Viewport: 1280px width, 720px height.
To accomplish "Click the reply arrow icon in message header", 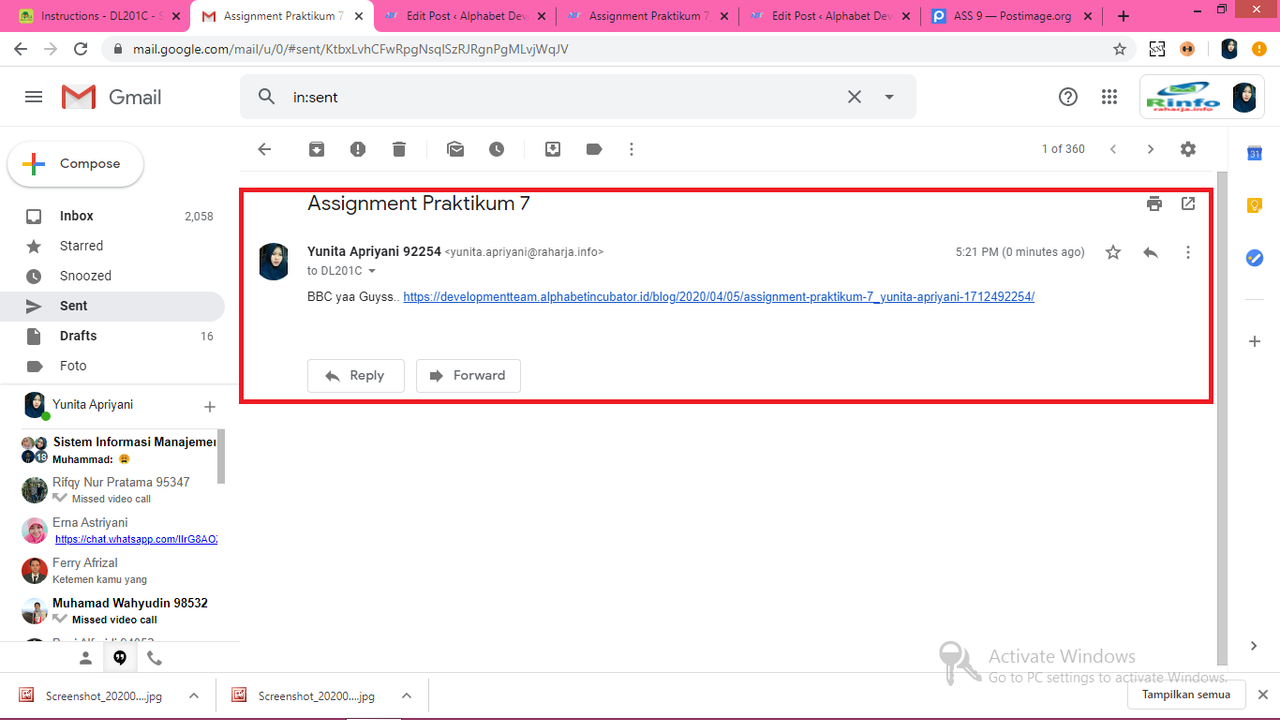I will (x=1151, y=252).
